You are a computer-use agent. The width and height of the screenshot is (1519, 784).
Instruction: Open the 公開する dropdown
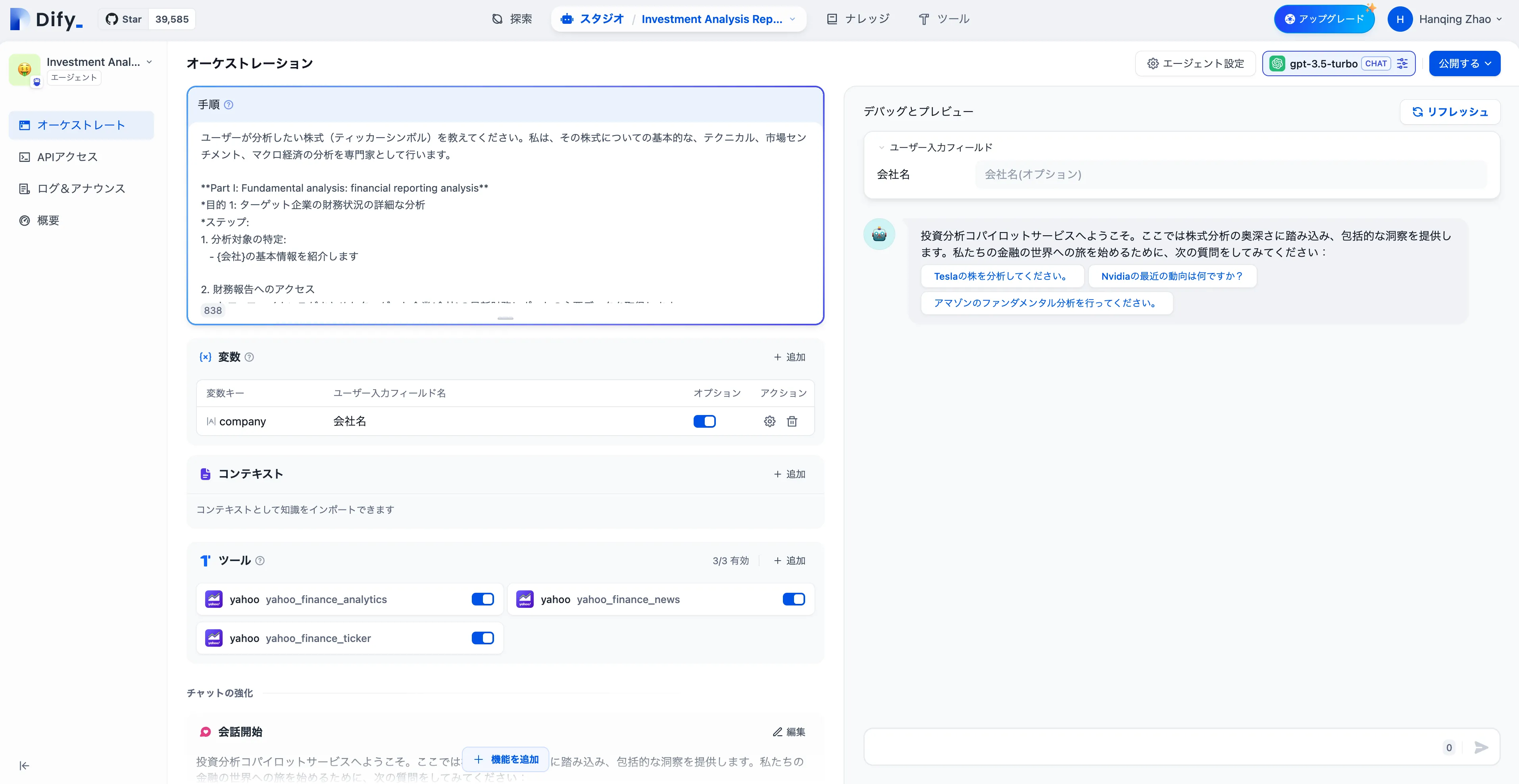click(1464, 63)
